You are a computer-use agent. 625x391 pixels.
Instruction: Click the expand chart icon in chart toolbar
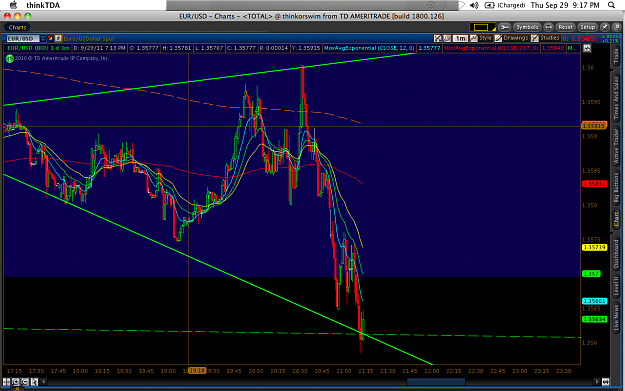click(438, 38)
